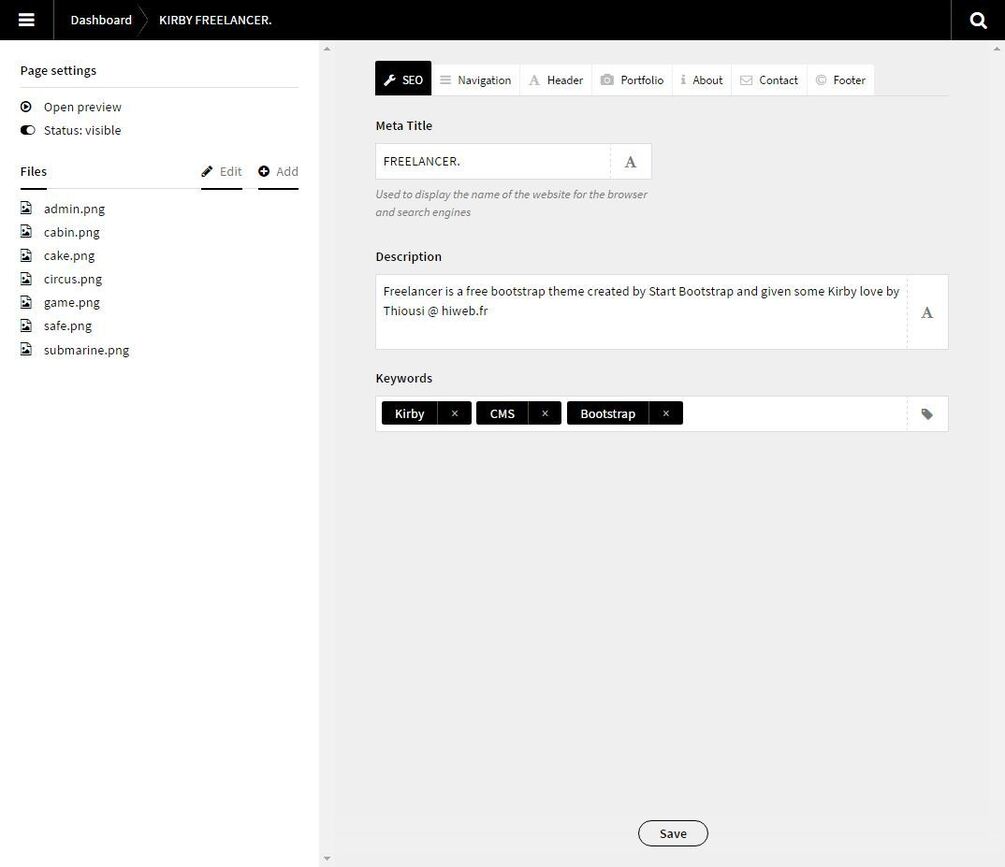Image resolution: width=1005 pixels, height=867 pixels.
Task: Click the Open preview play icon
Action: point(26,107)
